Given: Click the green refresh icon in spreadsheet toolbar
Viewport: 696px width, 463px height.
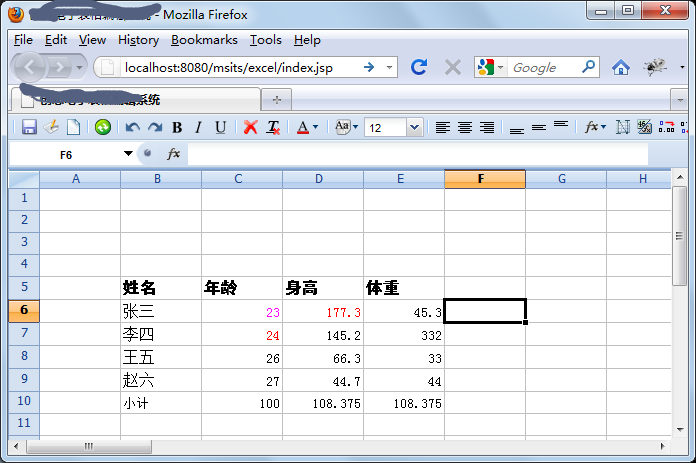Looking at the screenshot, I should 103,127.
